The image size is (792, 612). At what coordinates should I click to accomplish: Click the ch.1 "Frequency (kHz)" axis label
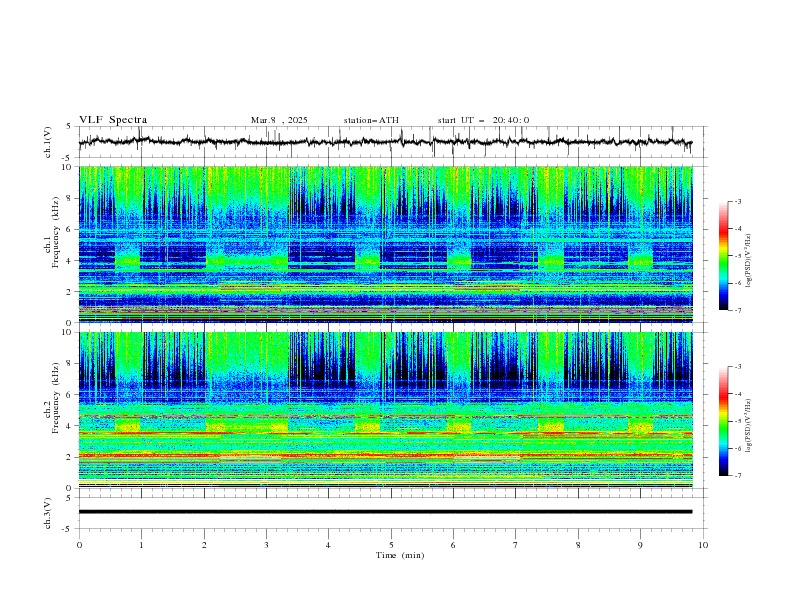[56, 233]
